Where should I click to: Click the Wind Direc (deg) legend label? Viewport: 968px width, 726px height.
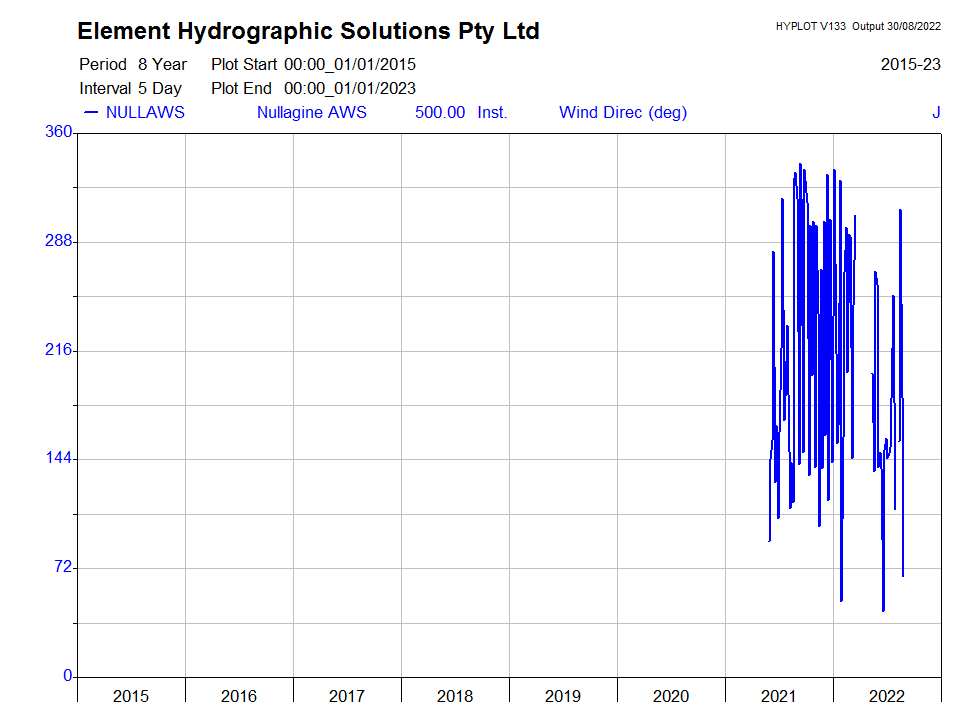[x=623, y=112]
